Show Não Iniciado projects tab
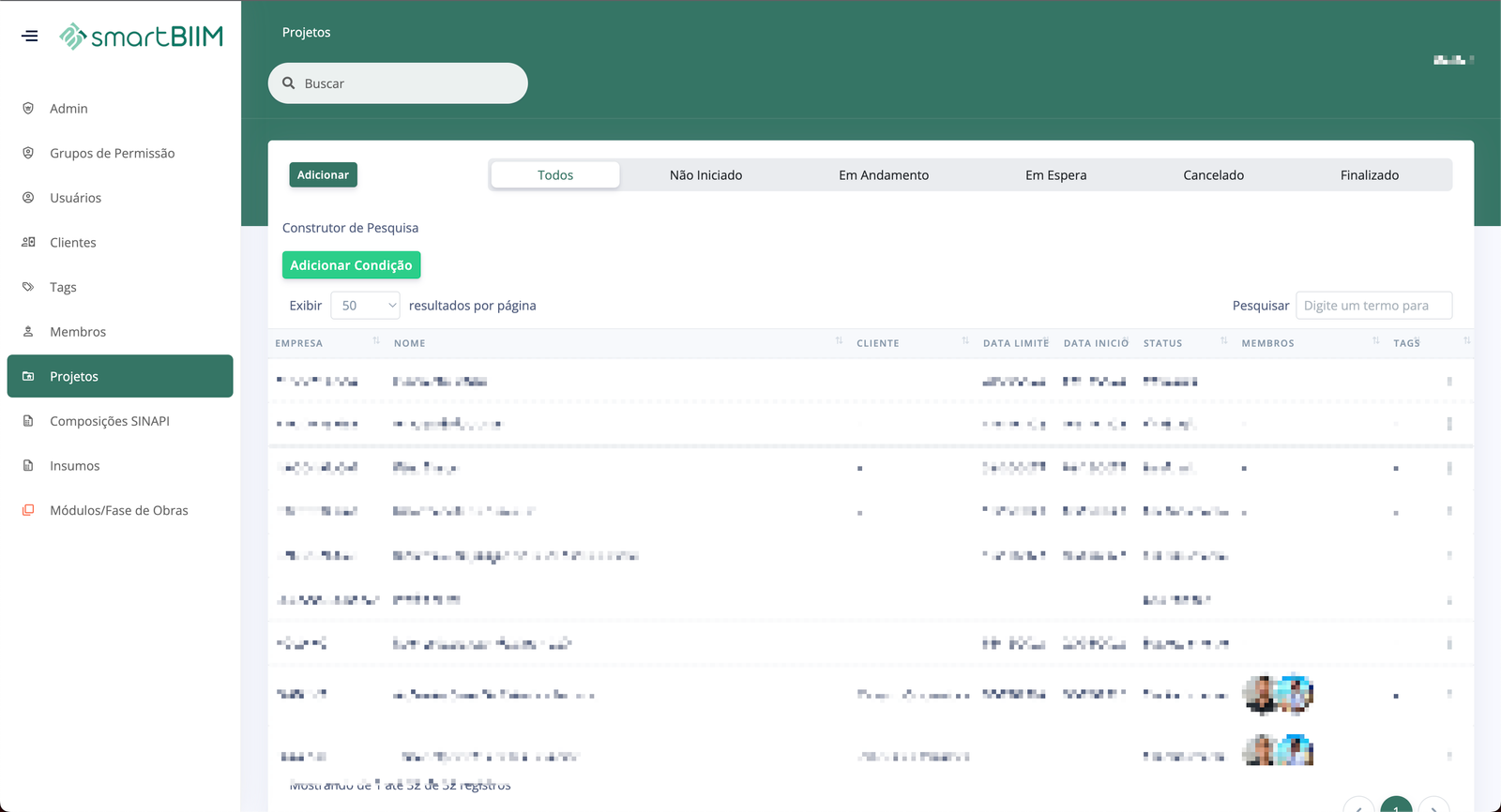This screenshot has width=1501, height=812. click(x=705, y=175)
